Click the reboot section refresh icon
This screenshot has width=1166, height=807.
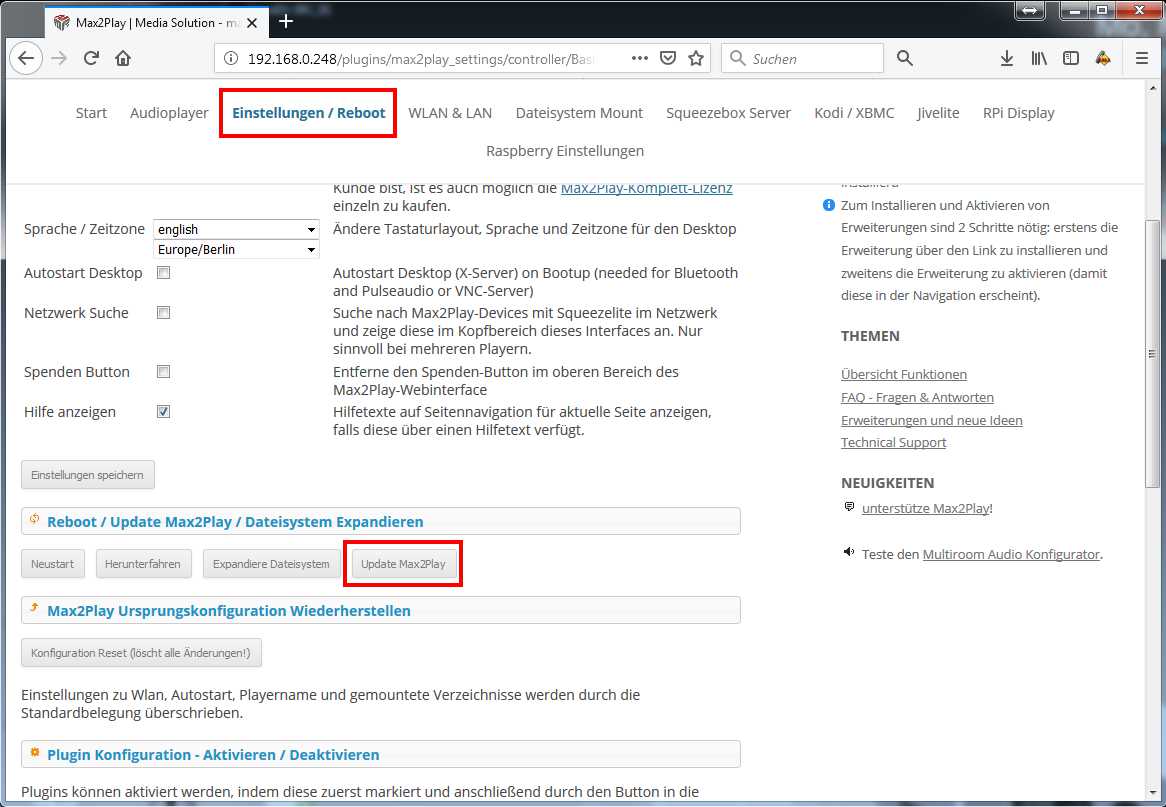pos(34,520)
